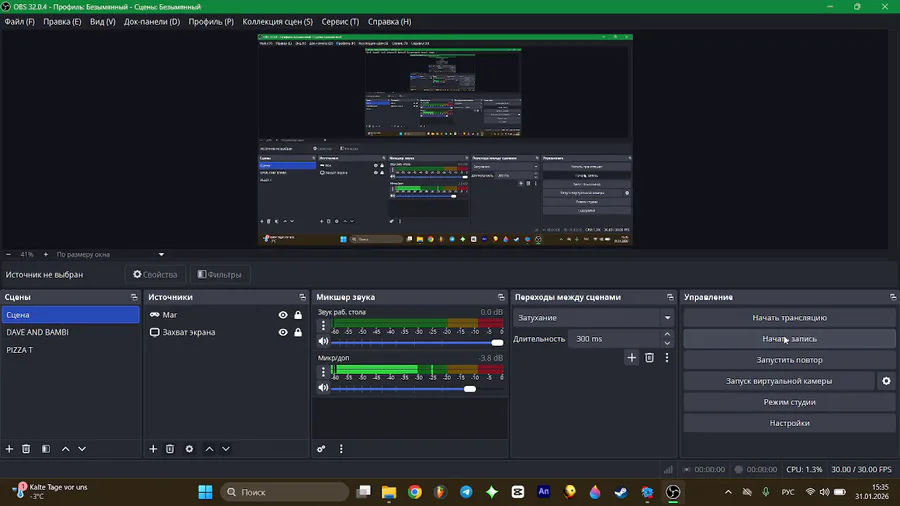Move source up arrow in Sources panel
Viewport: 900px width, 506px height.
pos(210,449)
